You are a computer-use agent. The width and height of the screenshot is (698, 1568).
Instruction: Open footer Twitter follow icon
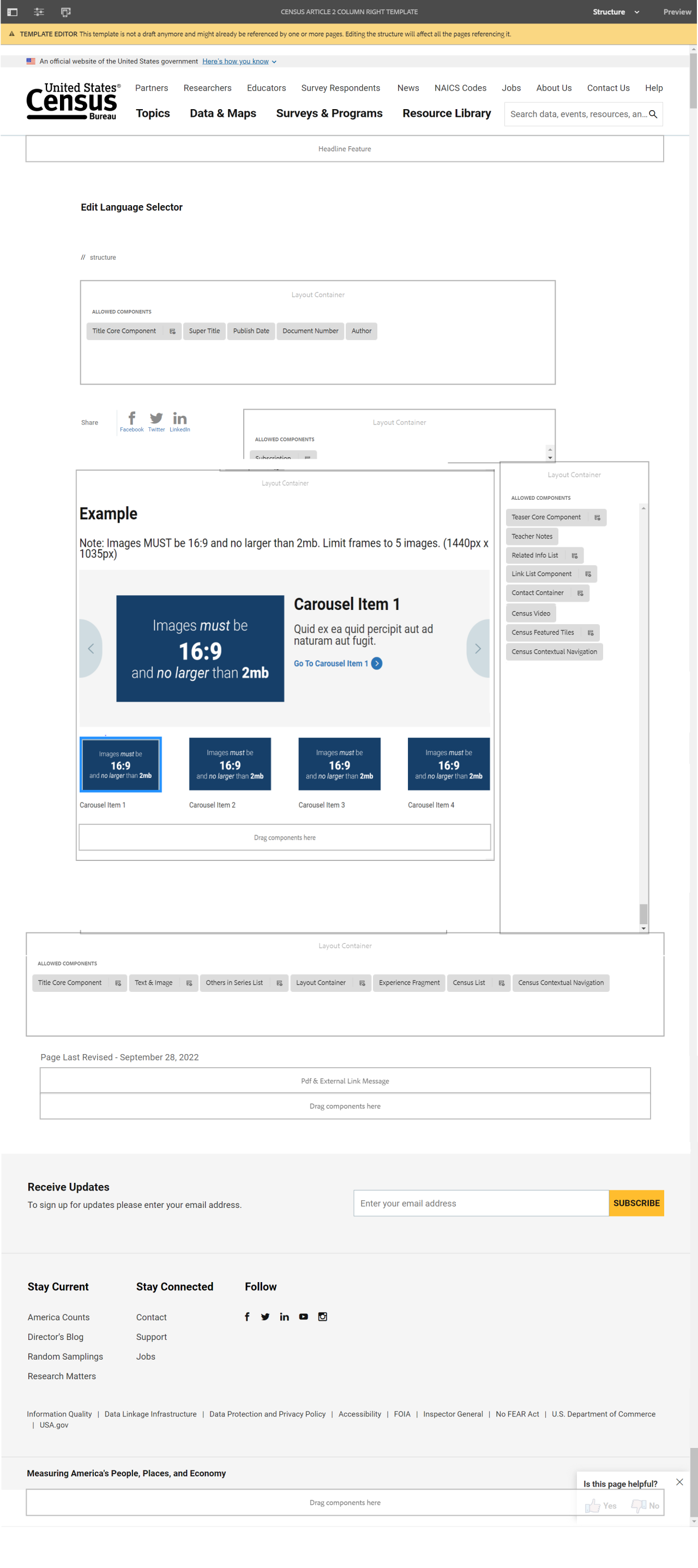pos(266,1316)
